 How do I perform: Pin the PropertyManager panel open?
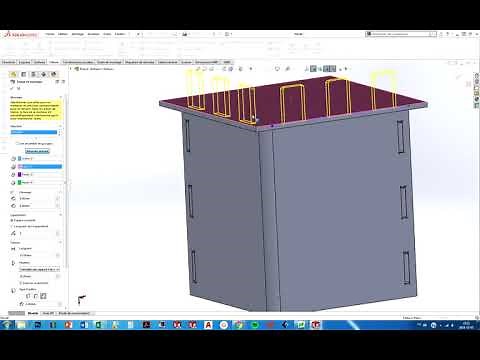pos(63,82)
